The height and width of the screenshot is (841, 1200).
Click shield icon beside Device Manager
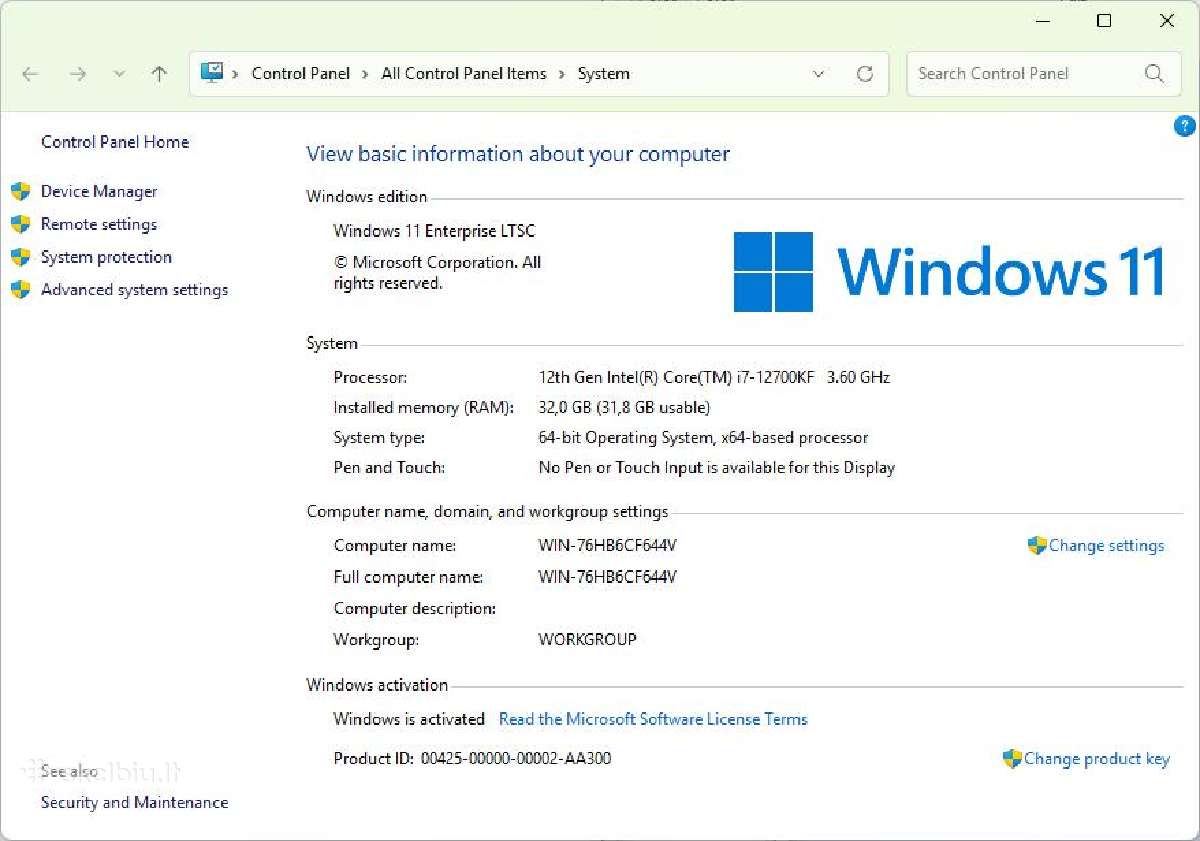point(20,192)
